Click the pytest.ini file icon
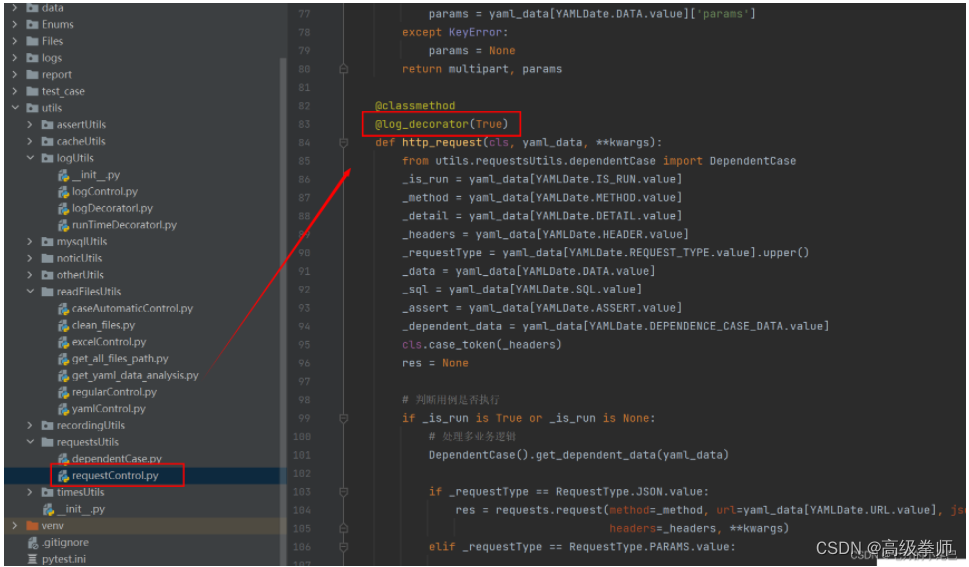This screenshot has height=567, width=969. [x=33, y=559]
